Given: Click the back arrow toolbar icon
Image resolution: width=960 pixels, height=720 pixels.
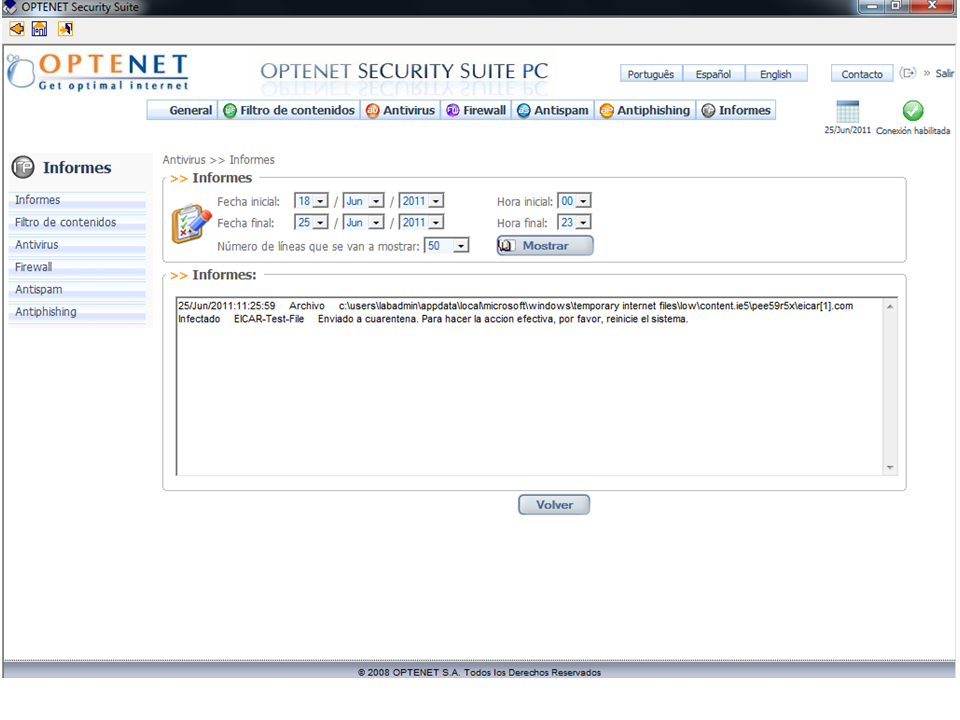Looking at the screenshot, I should [17, 29].
